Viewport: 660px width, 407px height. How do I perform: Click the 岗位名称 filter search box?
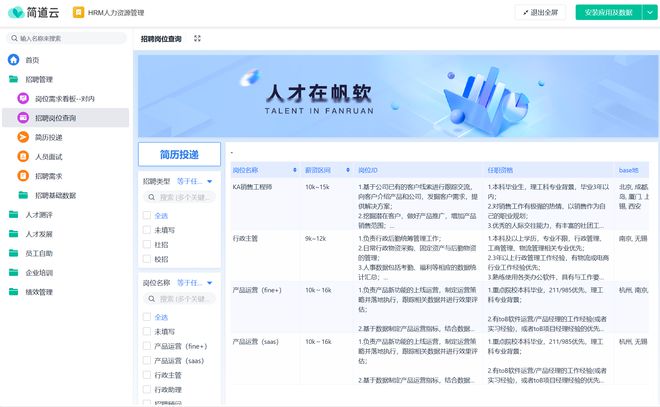coord(180,299)
